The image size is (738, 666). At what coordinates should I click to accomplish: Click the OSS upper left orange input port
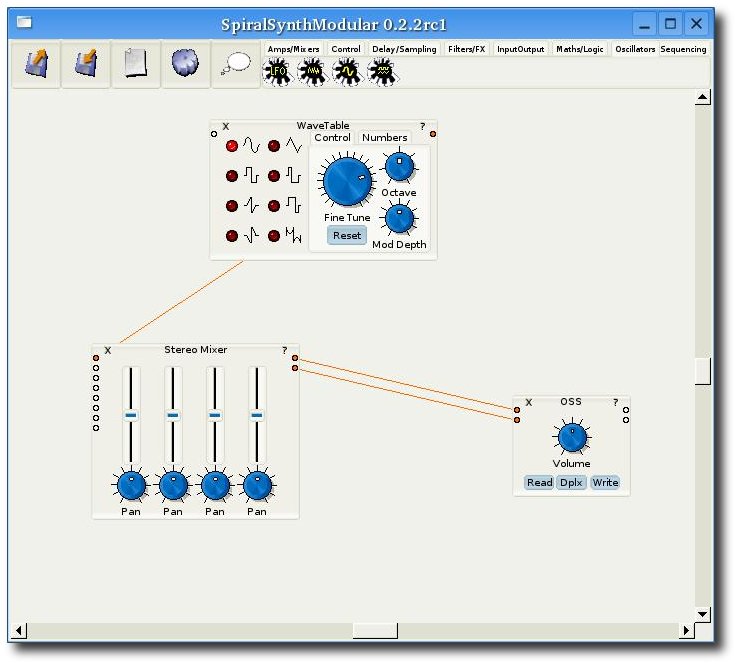click(517, 410)
